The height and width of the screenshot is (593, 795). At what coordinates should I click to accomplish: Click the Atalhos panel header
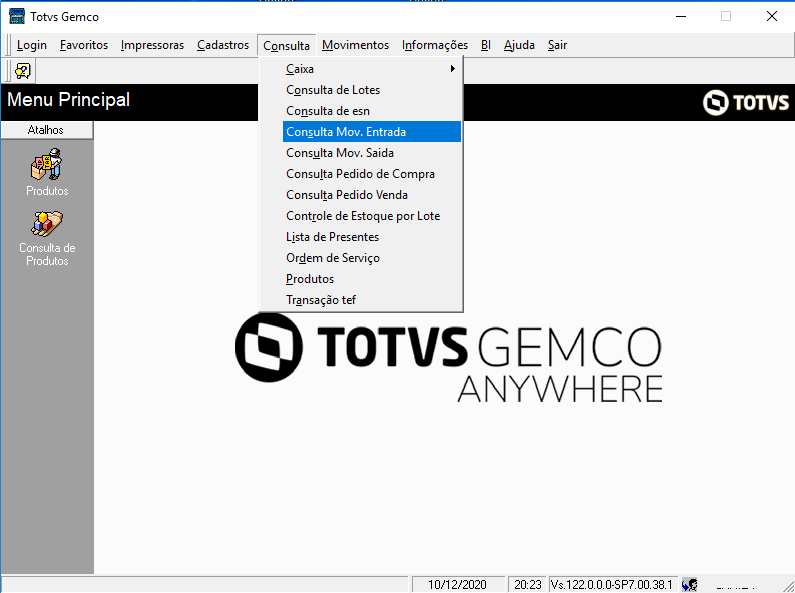(x=47, y=130)
